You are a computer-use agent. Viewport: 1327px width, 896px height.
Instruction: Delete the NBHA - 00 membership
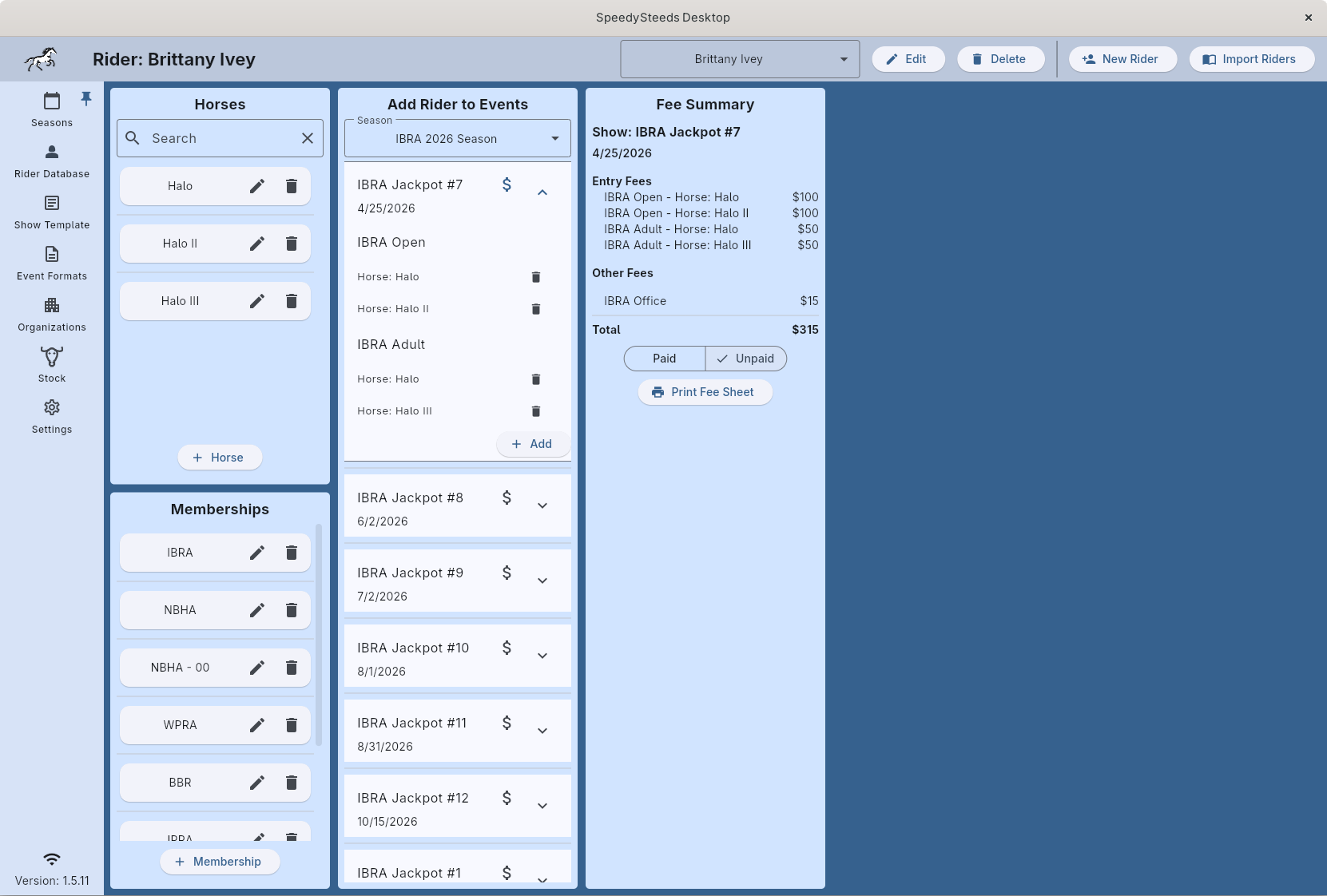292,668
